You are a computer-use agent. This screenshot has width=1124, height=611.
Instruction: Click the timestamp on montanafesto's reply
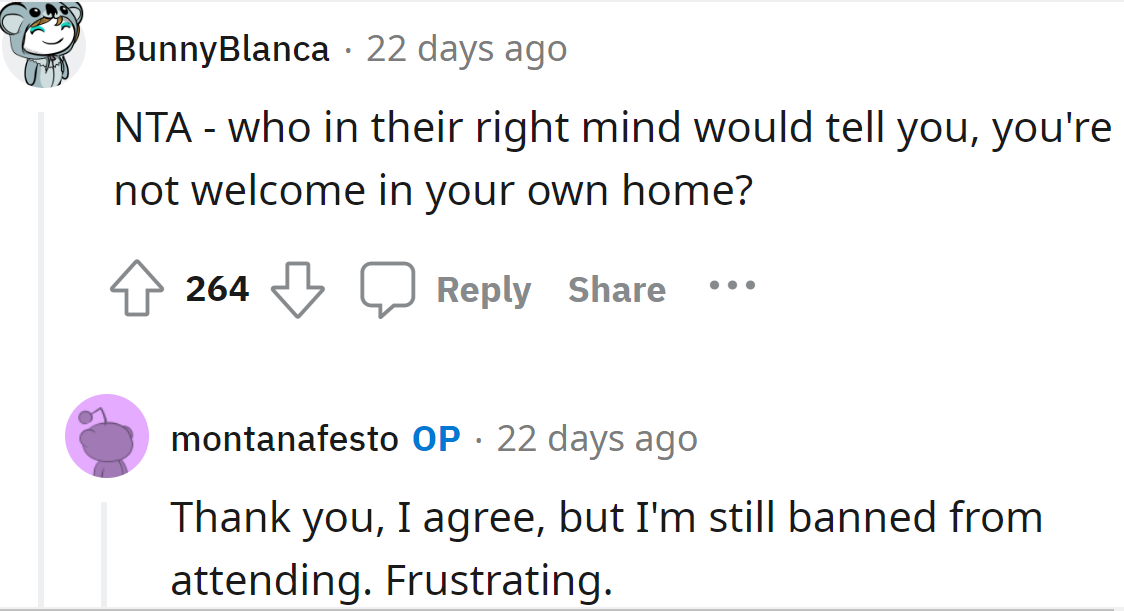pyautogui.click(x=597, y=438)
